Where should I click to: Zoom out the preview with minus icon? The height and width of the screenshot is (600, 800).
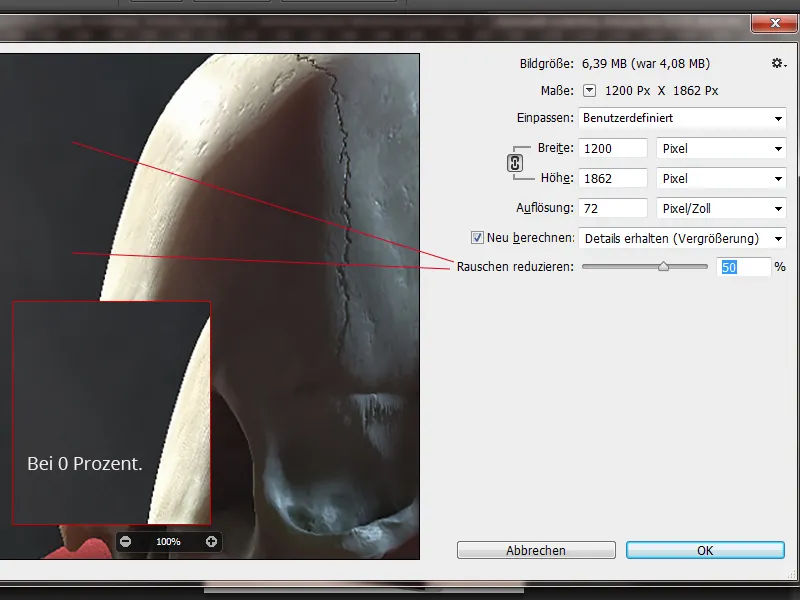click(126, 541)
